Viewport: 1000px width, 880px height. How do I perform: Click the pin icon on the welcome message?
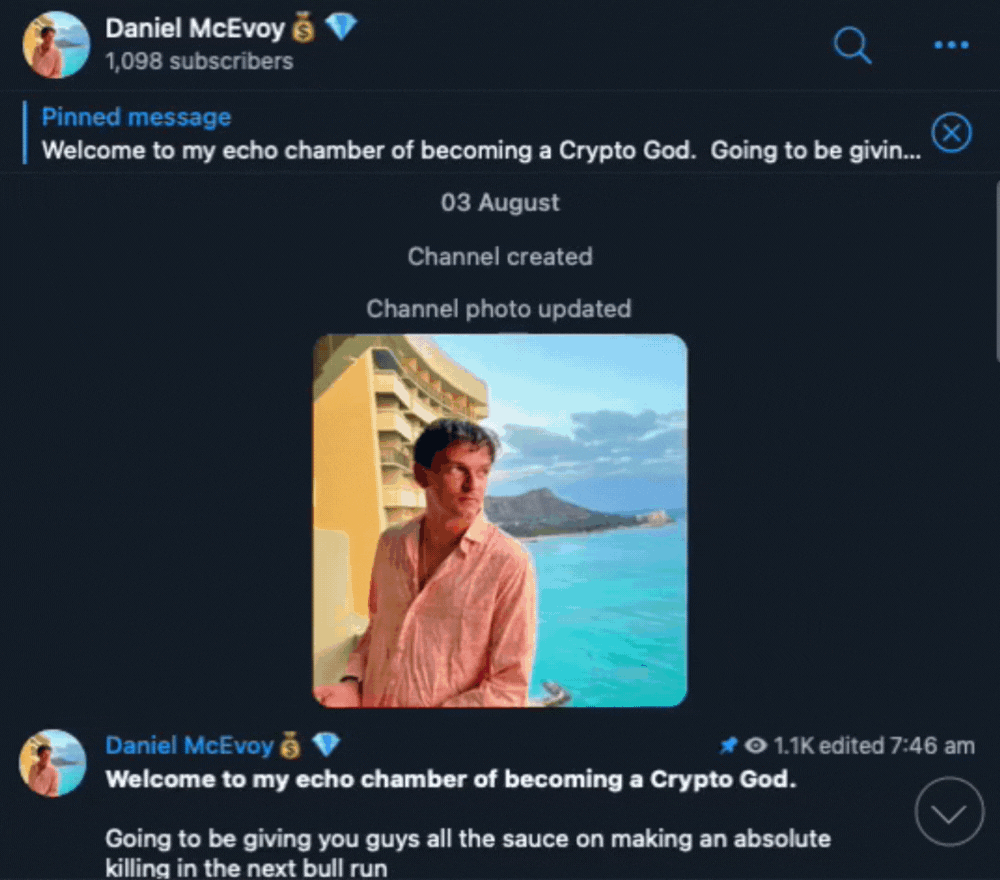point(728,746)
